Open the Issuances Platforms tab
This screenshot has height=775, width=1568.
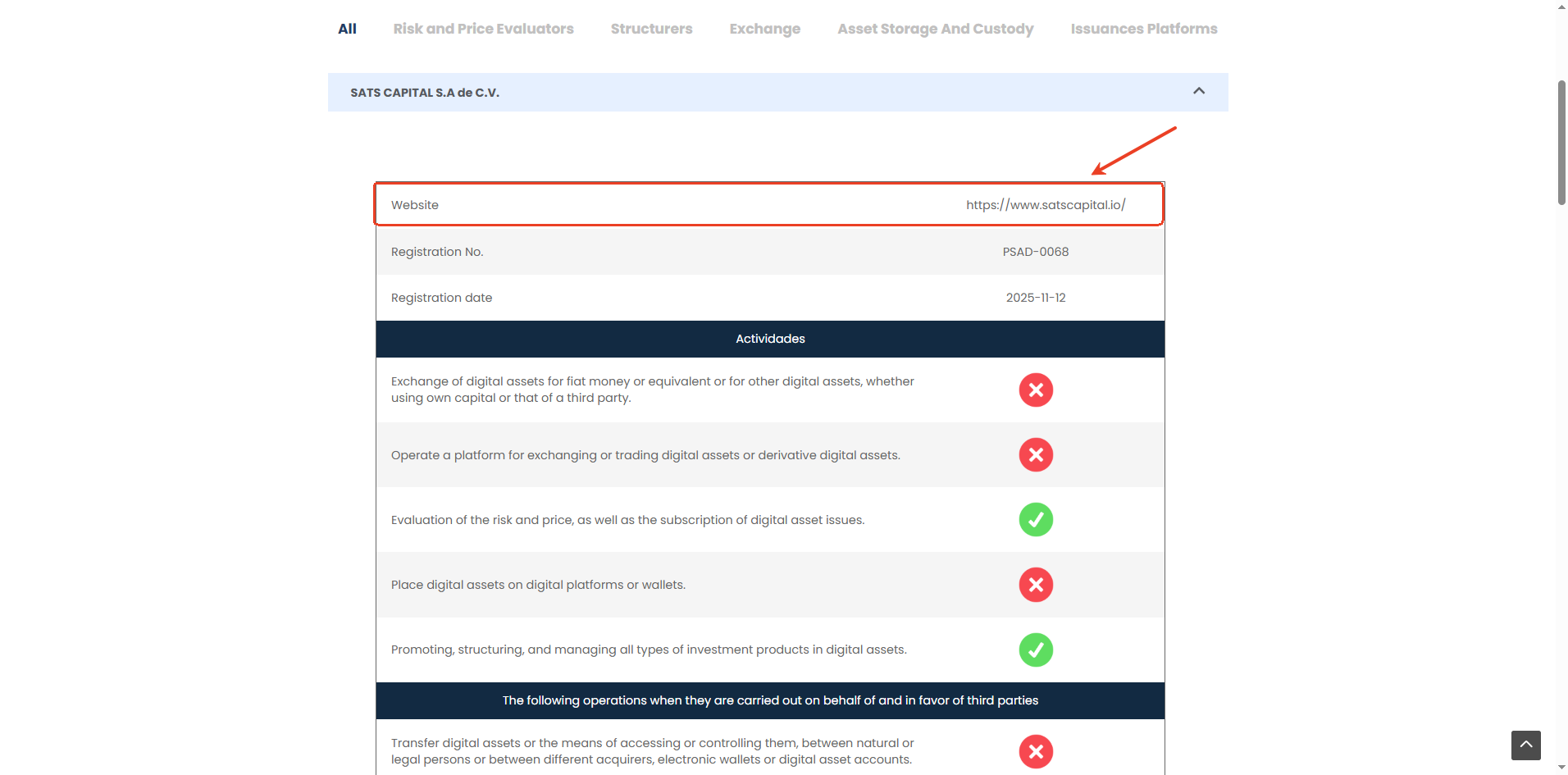[x=1143, y=29]
